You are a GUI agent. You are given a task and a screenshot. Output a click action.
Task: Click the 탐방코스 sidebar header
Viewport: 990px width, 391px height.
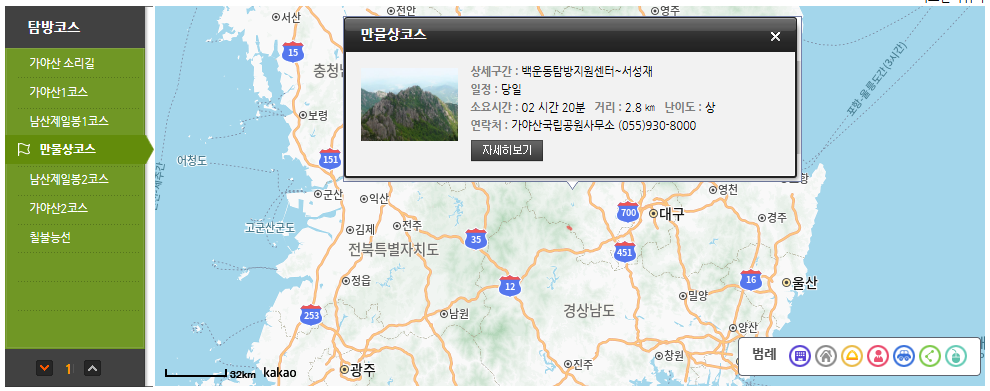point(54,27)
